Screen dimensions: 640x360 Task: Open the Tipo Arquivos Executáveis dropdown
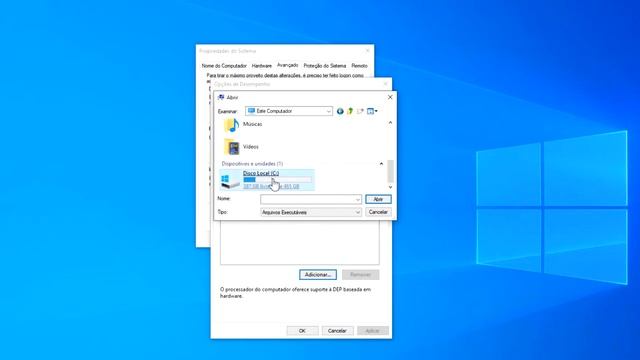[311, 212]
